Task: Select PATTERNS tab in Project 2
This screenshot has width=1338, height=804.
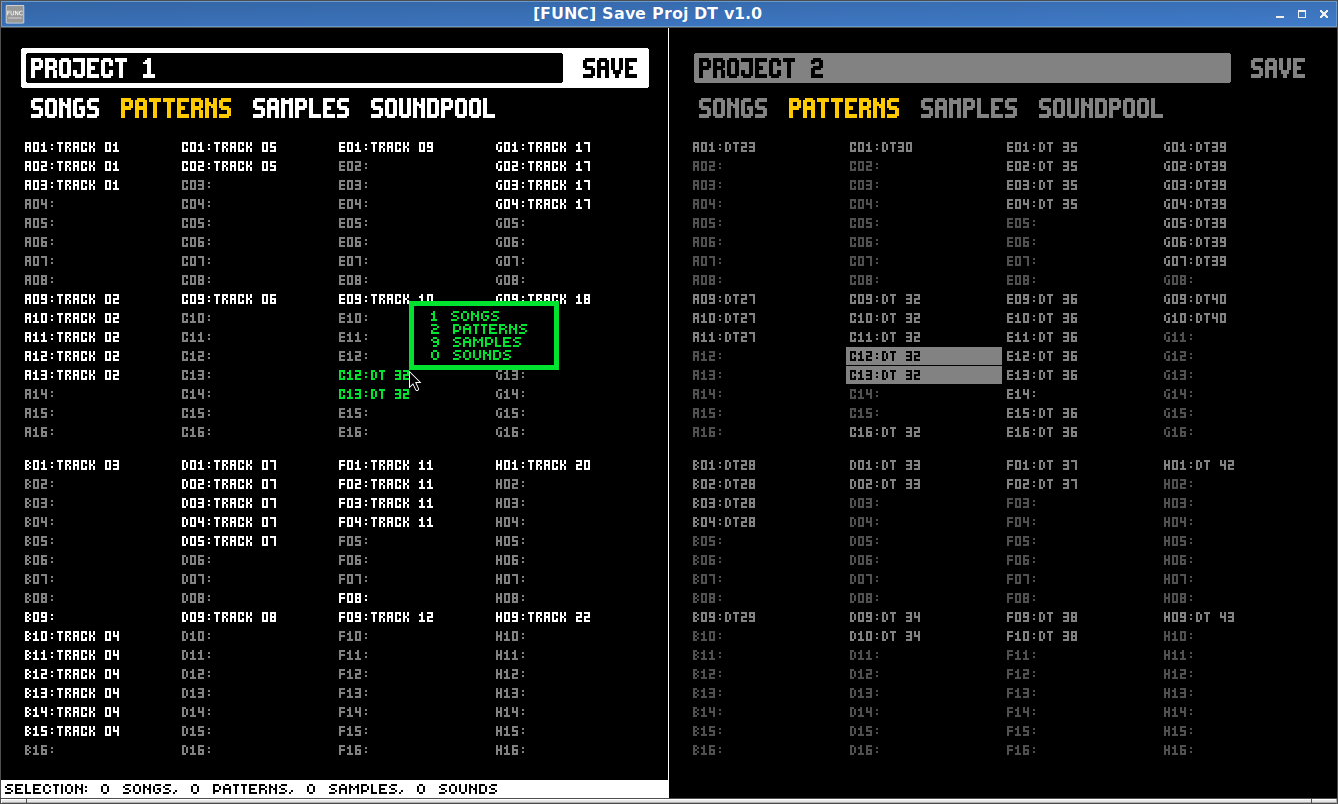Action: click(x=843, y=108)
